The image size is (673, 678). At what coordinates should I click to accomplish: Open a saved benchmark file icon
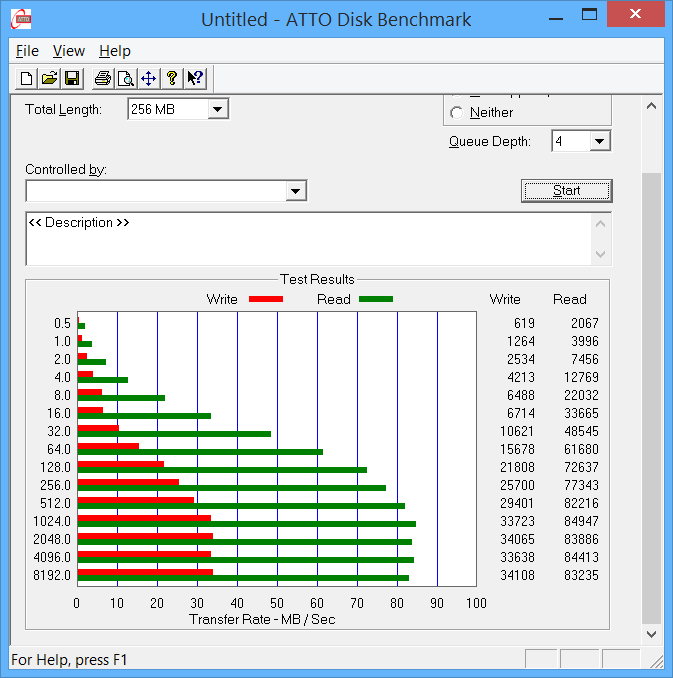click(49, 79)
